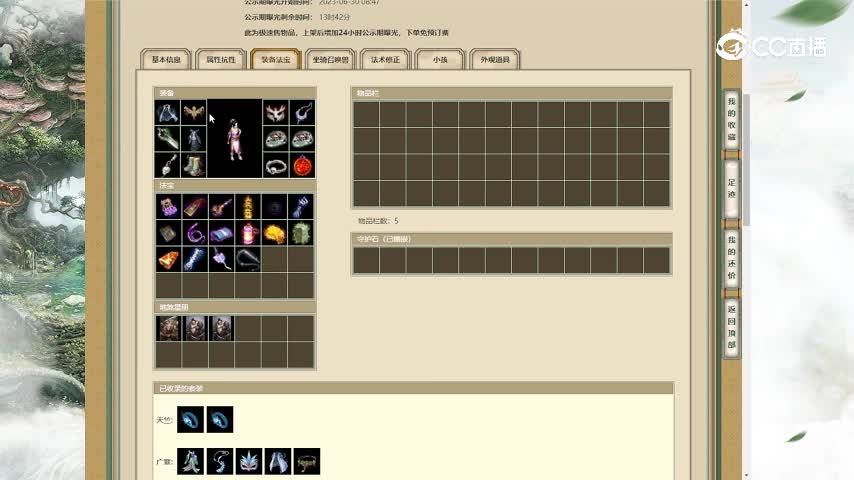Click the pink lantern 法宝 icon
854x480 pixels.
tap(248, 233)
